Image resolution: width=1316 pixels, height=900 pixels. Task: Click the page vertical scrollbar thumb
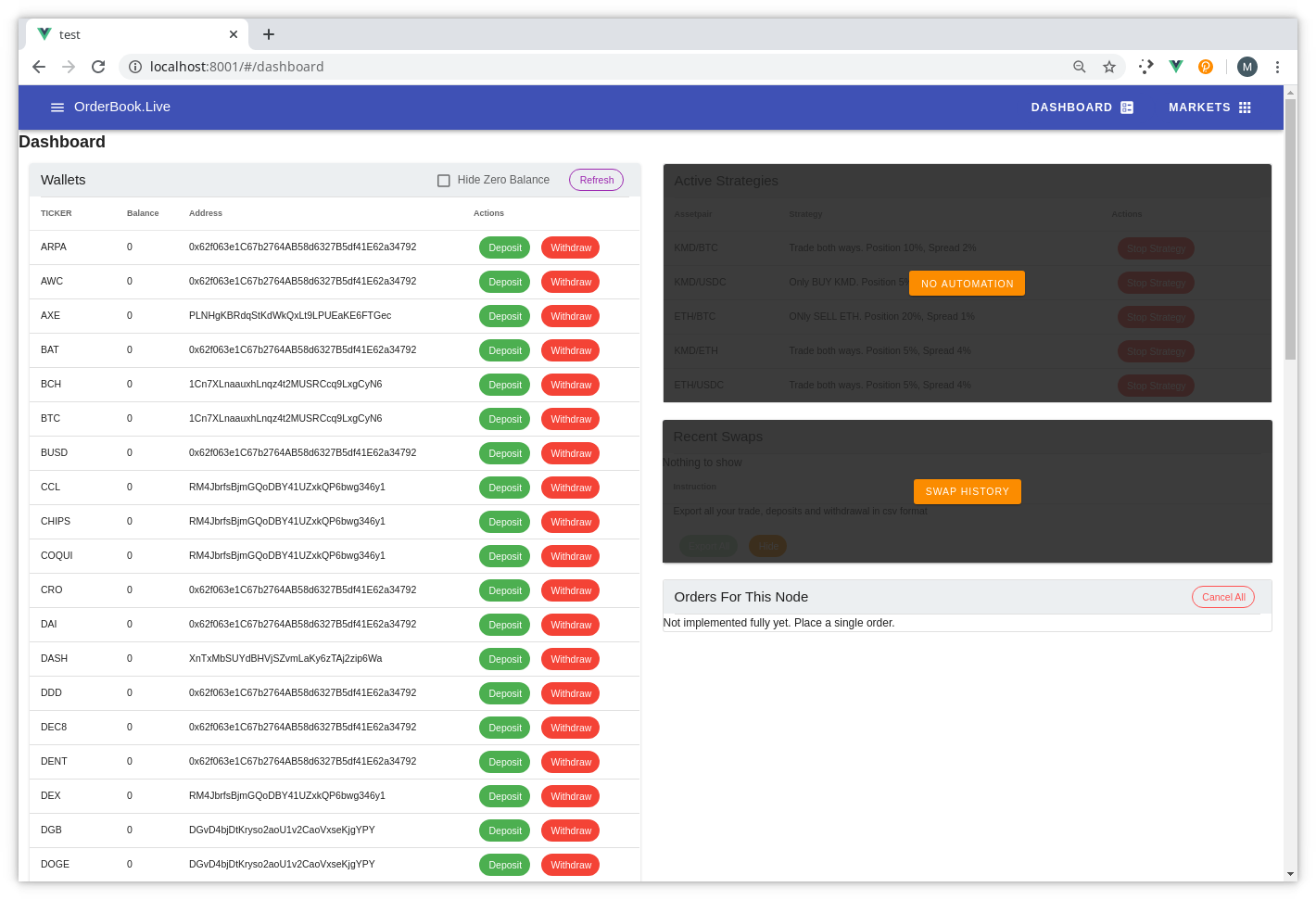1290,229
